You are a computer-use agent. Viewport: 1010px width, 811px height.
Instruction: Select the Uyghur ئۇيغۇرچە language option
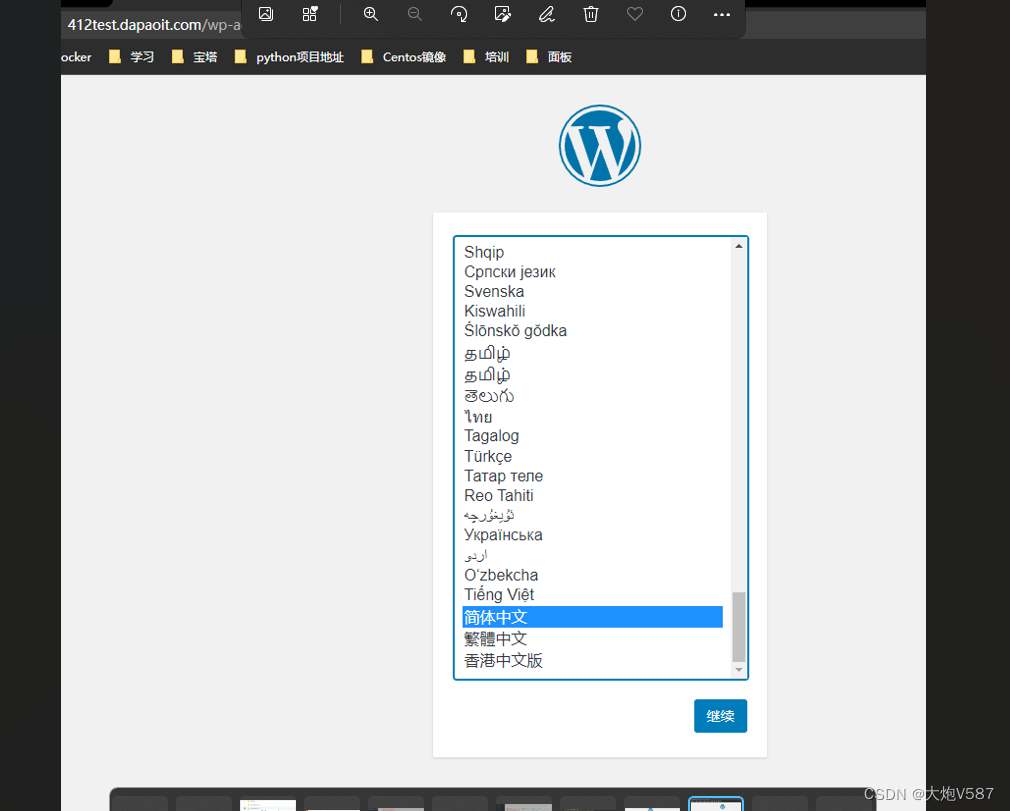coord(593,515)
